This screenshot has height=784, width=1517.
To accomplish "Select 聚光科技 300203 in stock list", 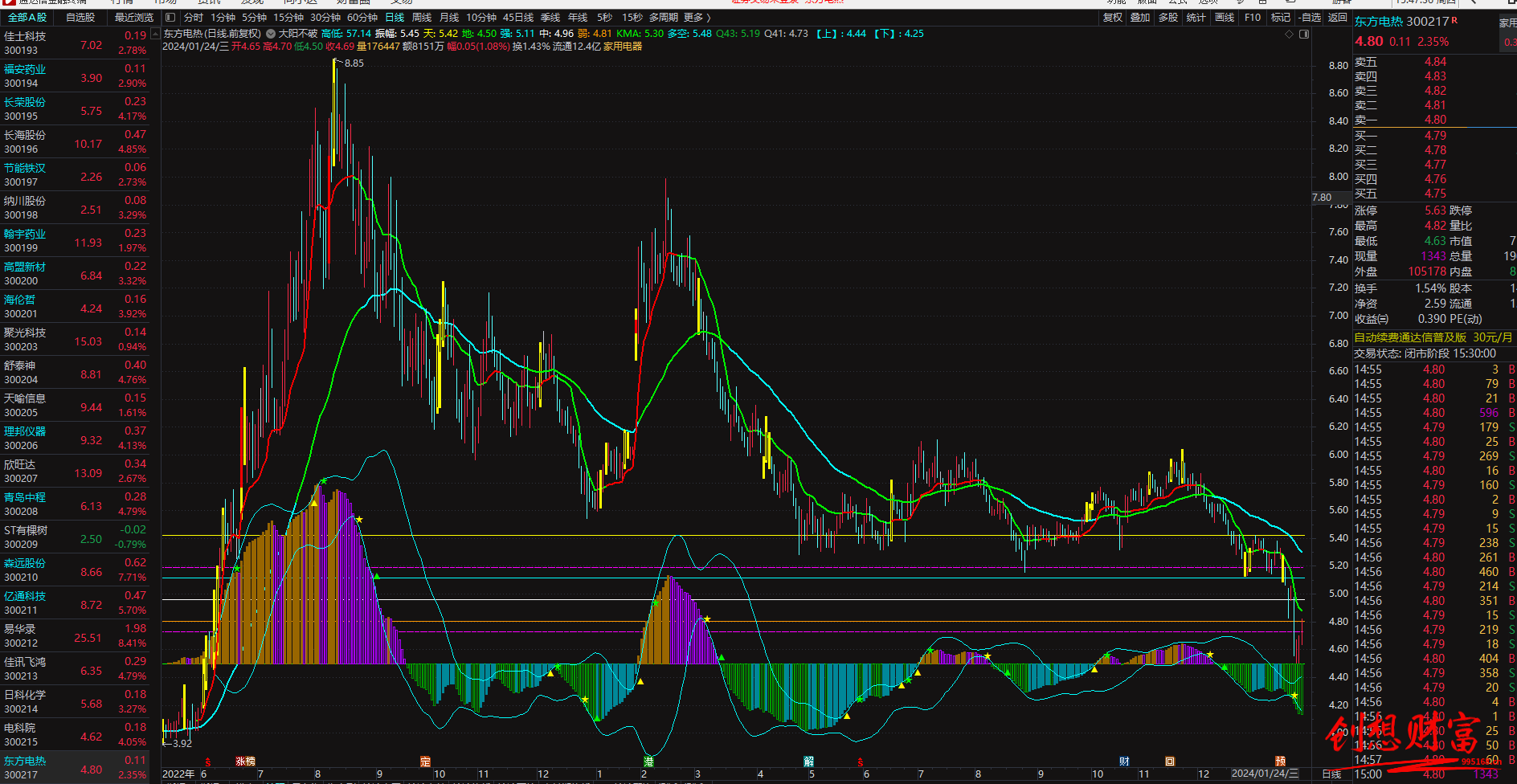I will 76,340.
